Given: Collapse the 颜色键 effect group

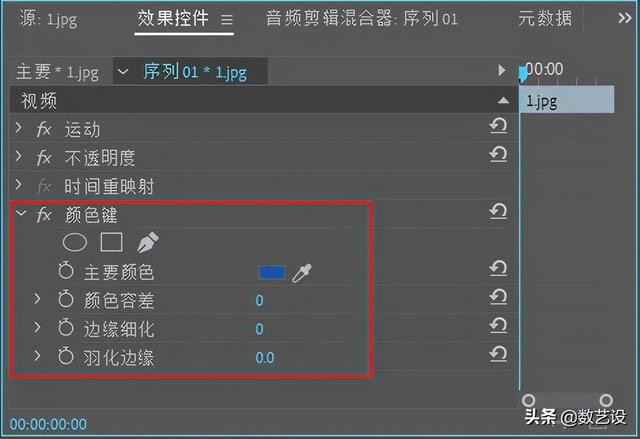Looking at the screenshot, I should pyautogui.click(x=19, y=214).
